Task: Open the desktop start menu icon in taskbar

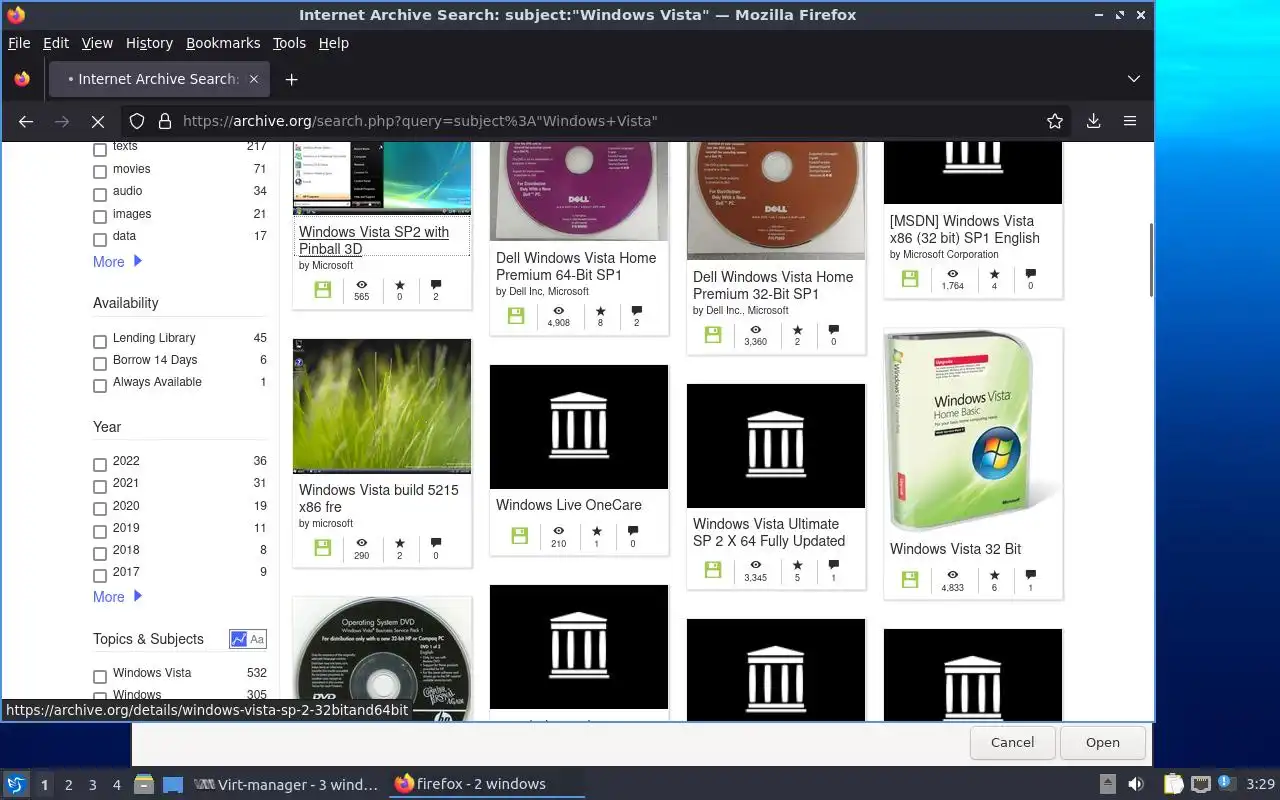Action: click(16, 784)
